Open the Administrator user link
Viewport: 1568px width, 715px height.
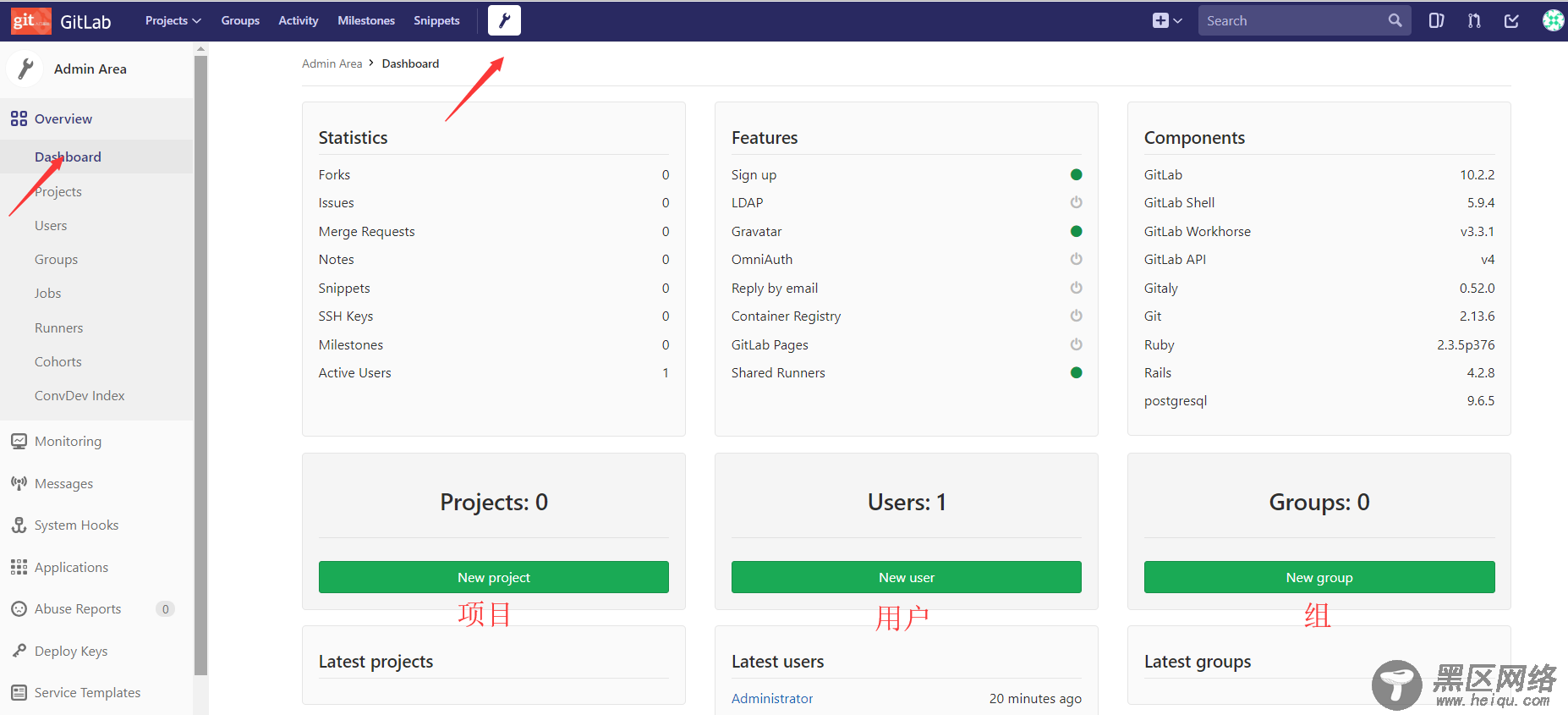pyautogui.click(x=772, y=698)
